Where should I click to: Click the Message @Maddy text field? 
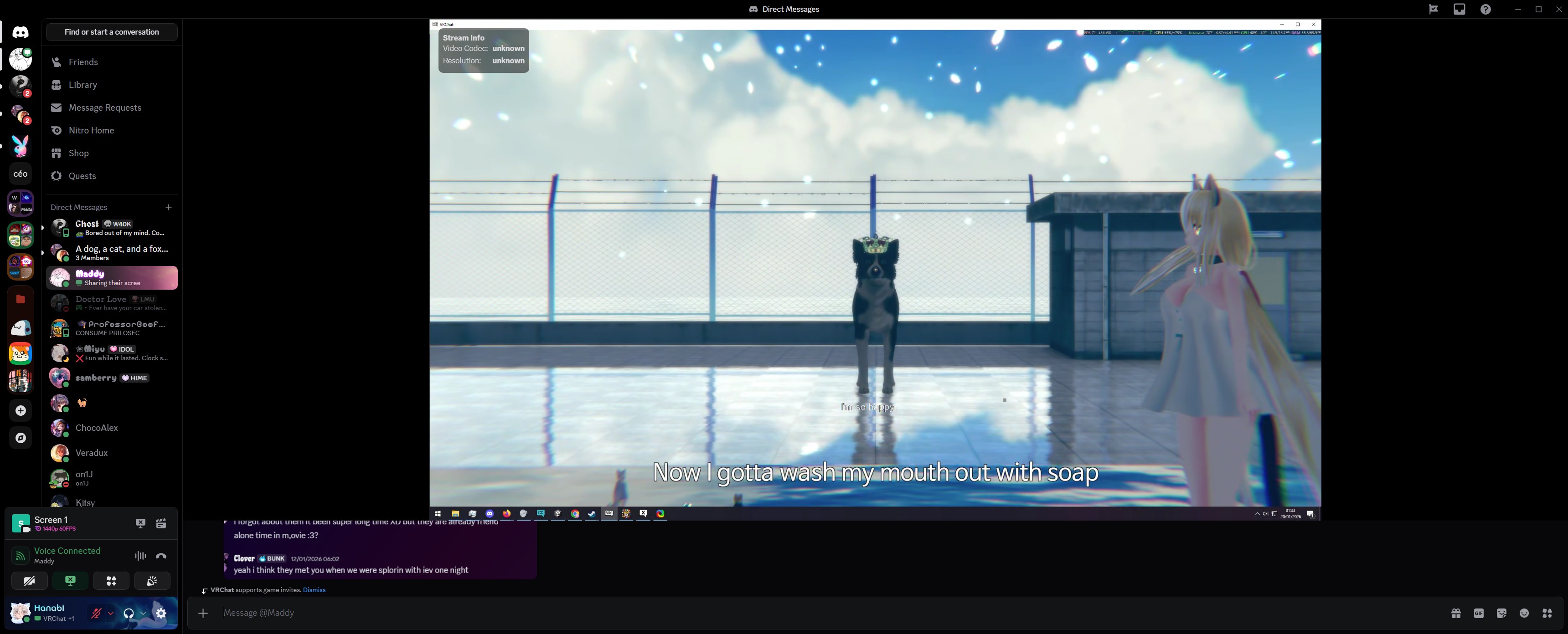(791, 613)
